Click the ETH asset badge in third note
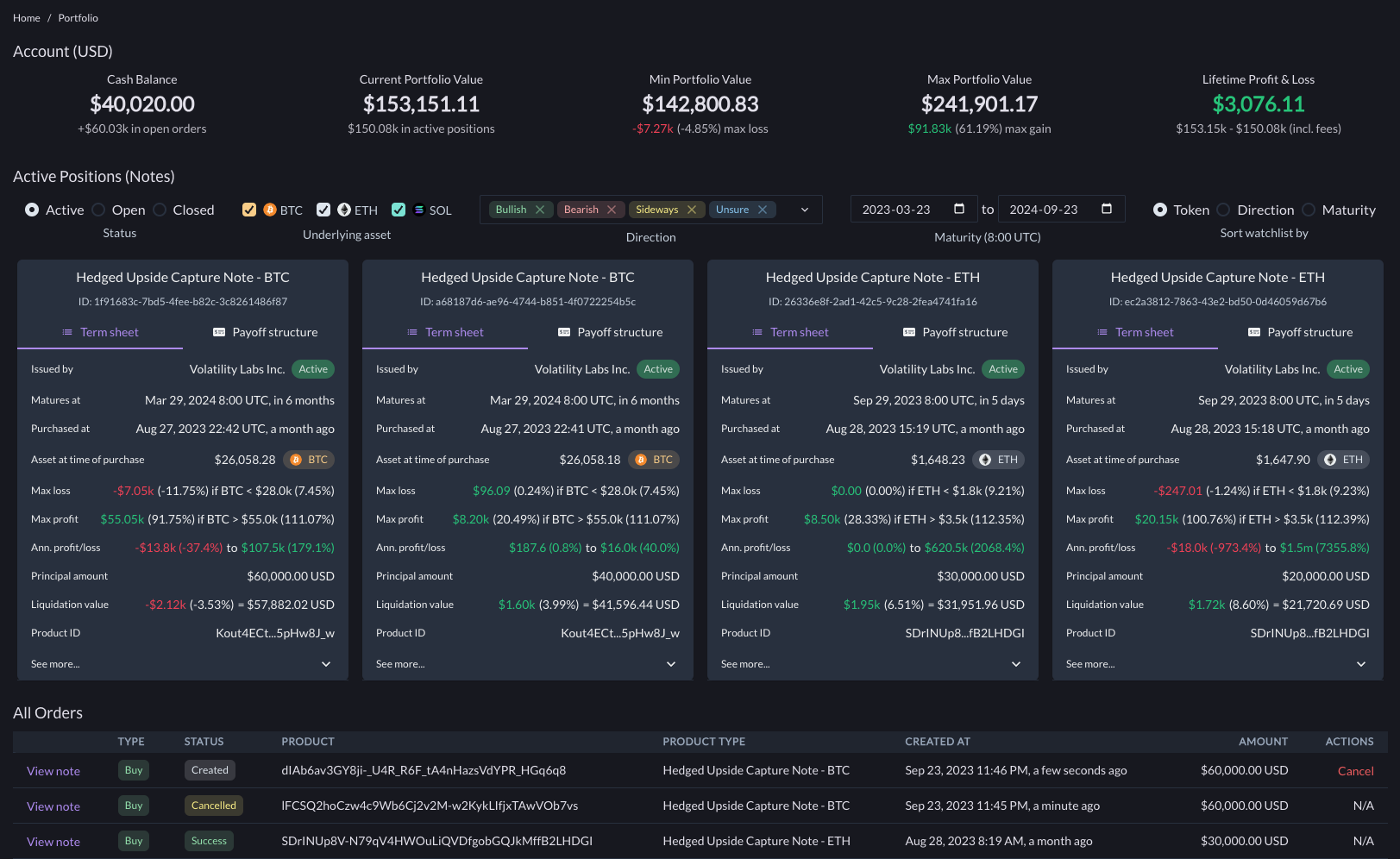The image size is (1400, 859). click(998, 460)
